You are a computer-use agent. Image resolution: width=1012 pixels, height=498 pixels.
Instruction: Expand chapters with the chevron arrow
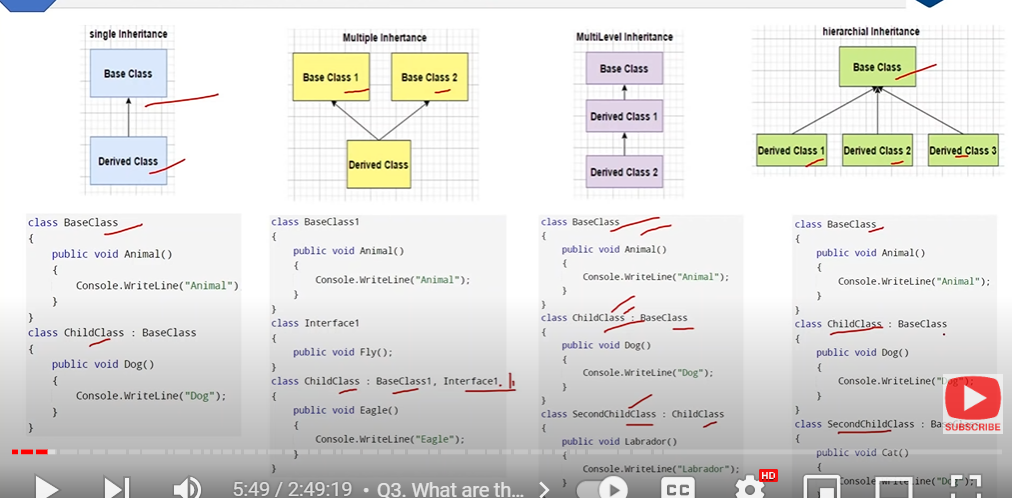click(x=544, y=489)
